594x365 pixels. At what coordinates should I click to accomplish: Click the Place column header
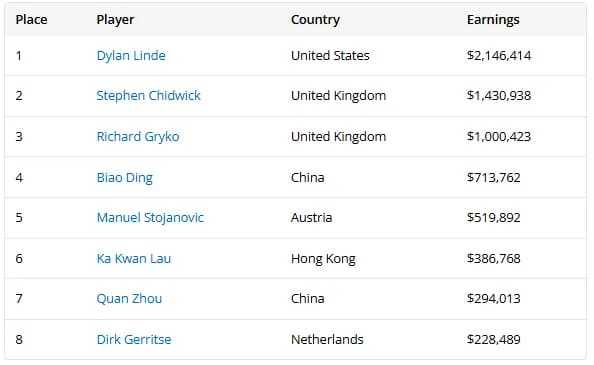31,20
